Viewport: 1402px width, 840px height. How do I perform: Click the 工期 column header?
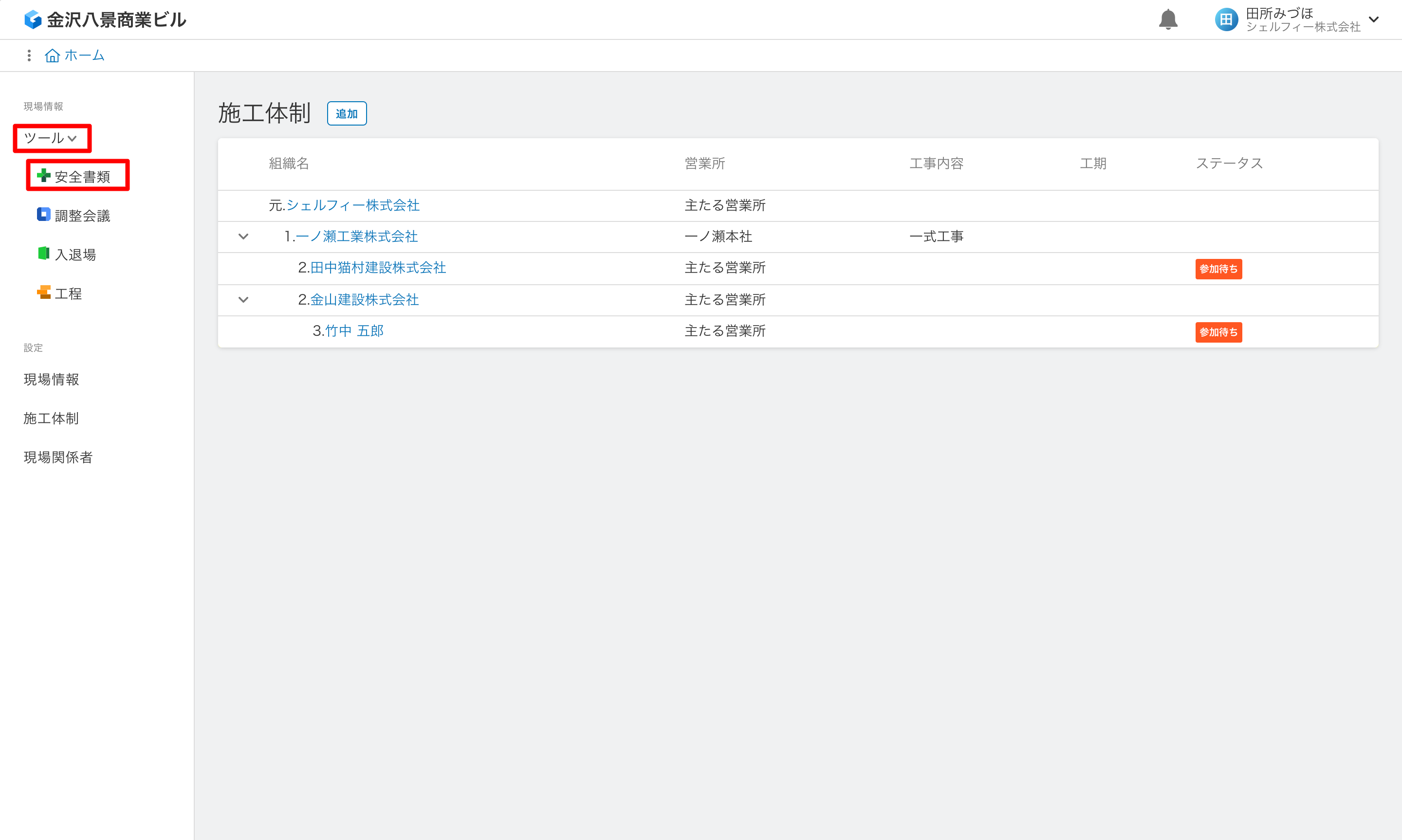(x=1093, y=164)
